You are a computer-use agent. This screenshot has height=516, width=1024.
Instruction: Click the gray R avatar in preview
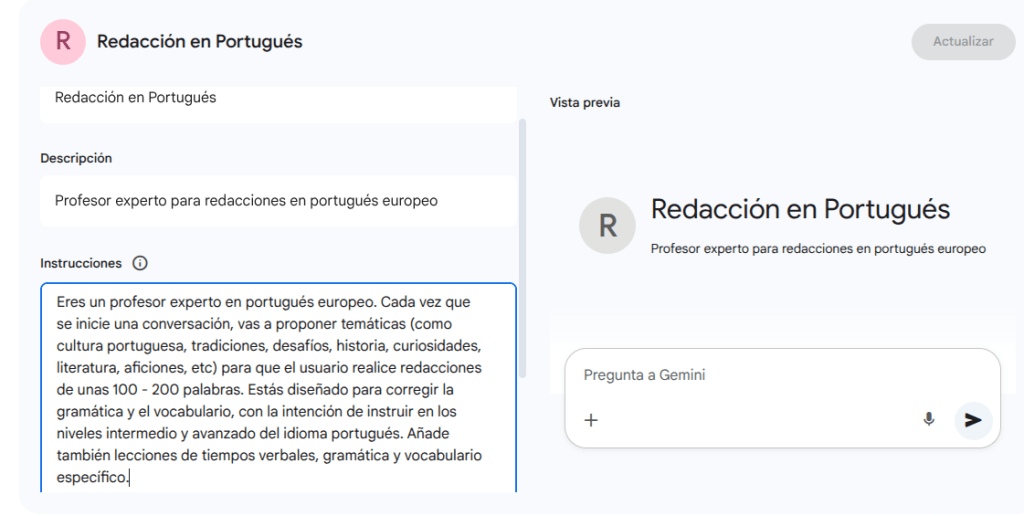(x=607, y=225)
